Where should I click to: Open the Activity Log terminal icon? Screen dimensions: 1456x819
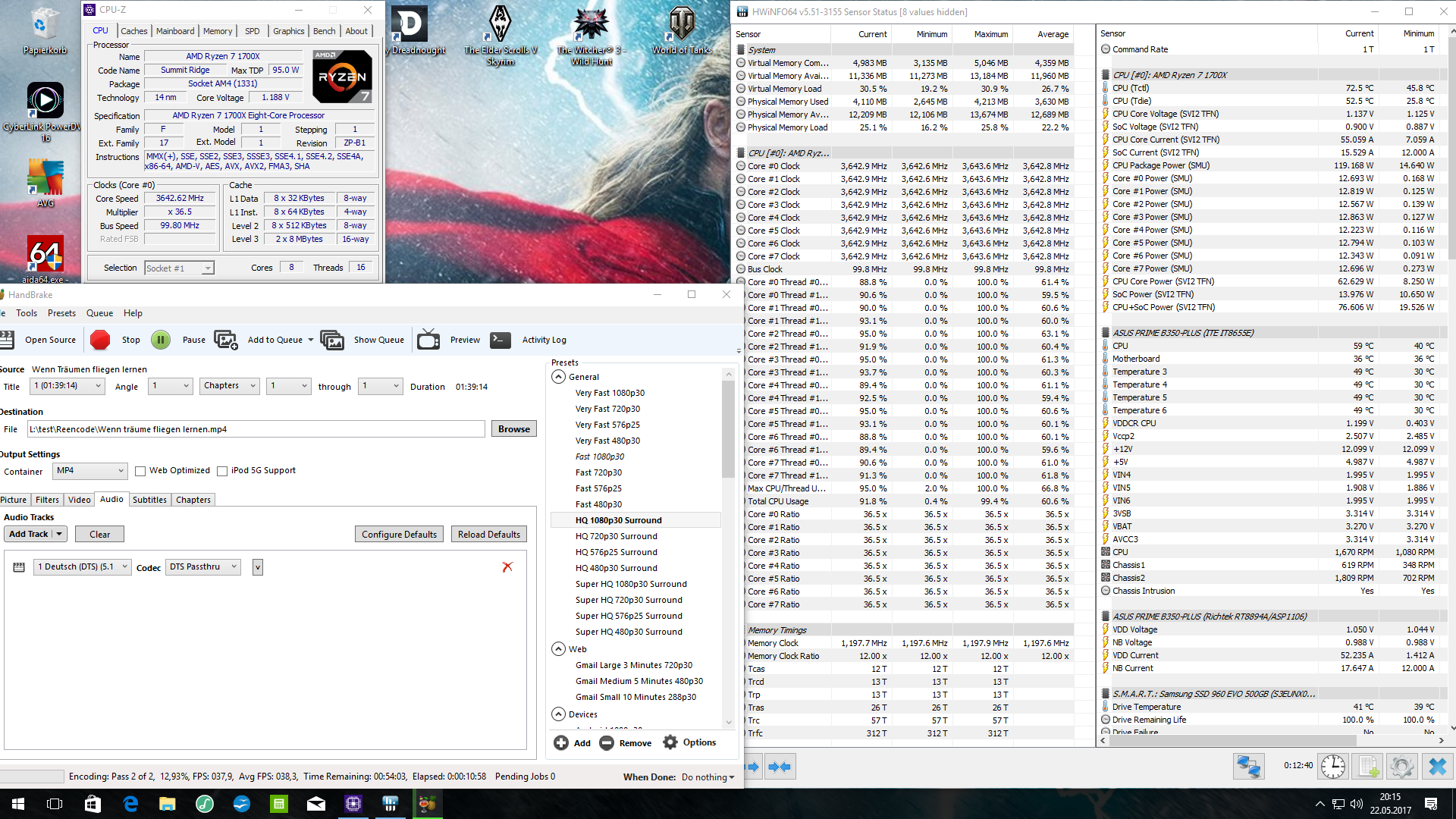[500, 340]
